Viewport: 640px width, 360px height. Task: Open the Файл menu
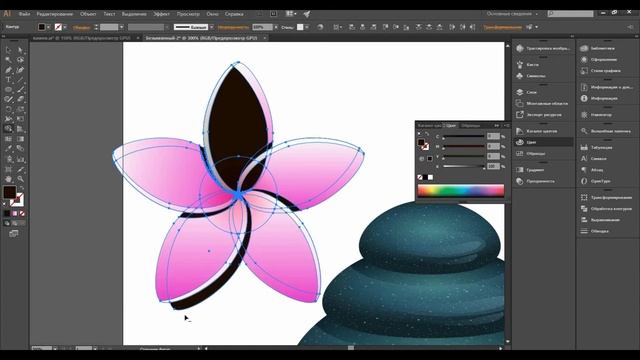pos(24,14)
